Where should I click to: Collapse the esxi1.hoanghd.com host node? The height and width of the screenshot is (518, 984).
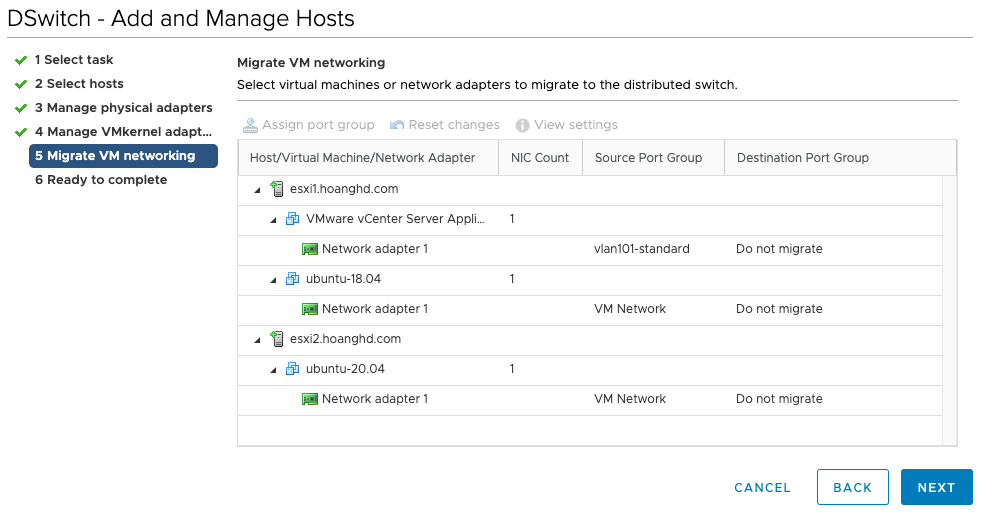click(x=257, y=190)
